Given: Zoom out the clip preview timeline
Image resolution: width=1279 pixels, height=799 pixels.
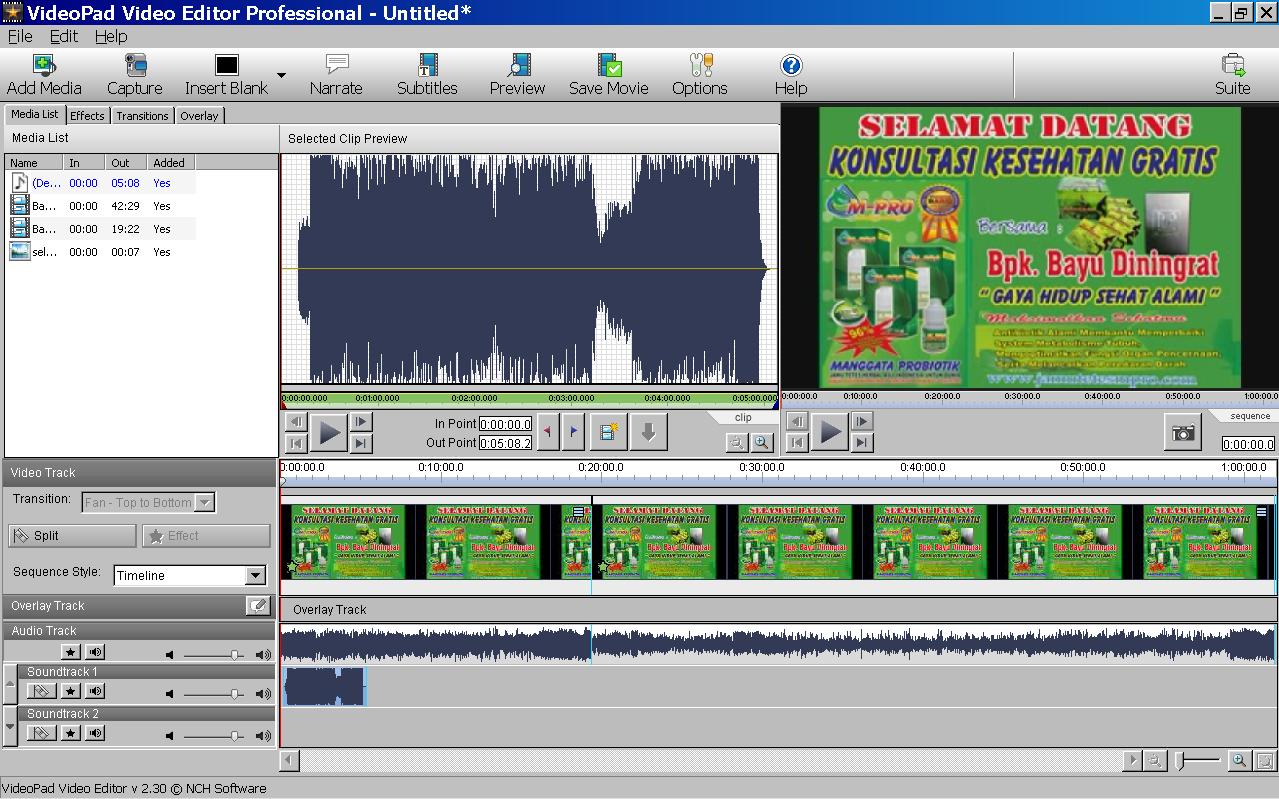Looking at the screenshot, I should click(737, 442).
